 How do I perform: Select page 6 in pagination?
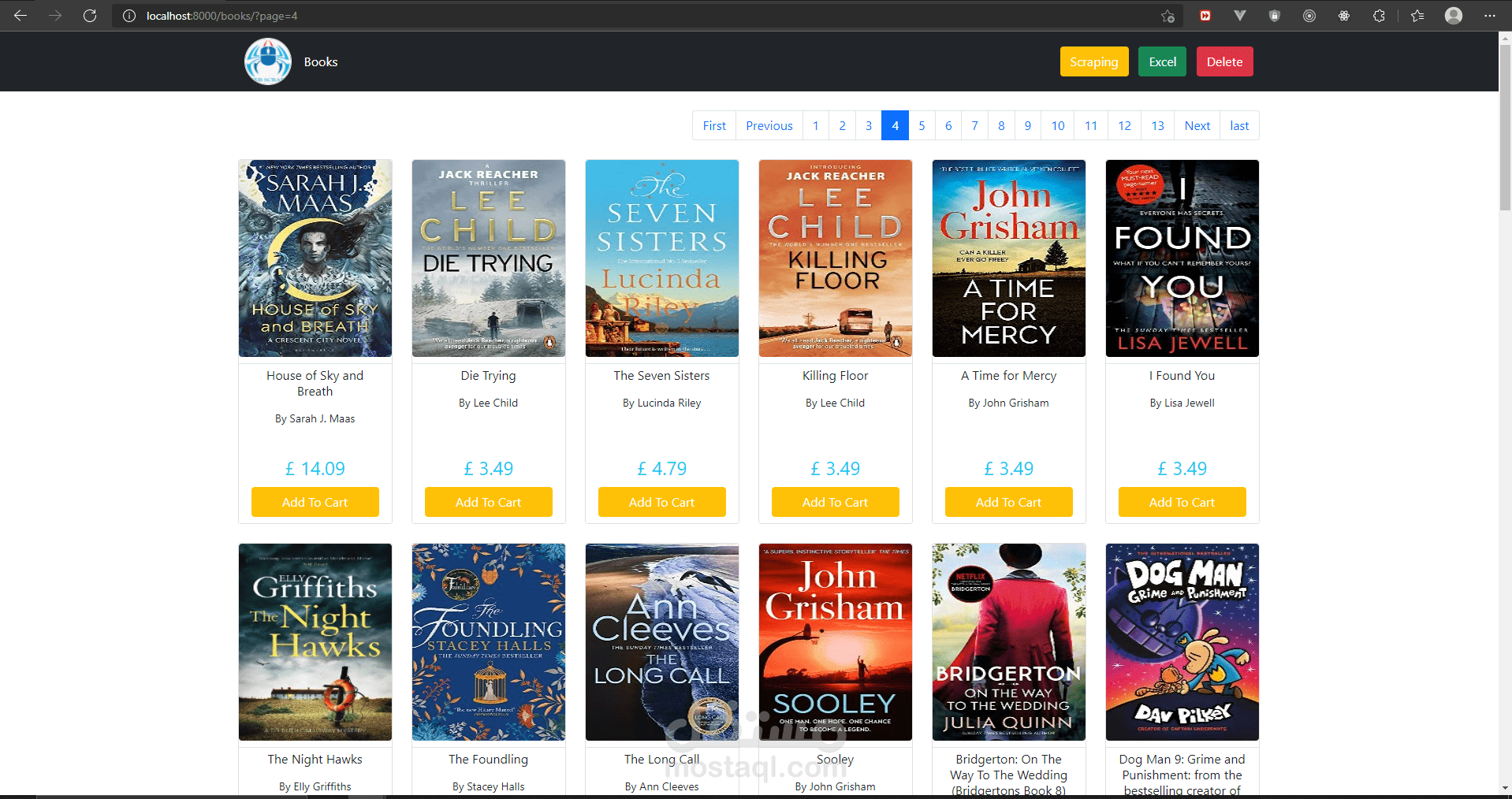[x=948, y=125]
